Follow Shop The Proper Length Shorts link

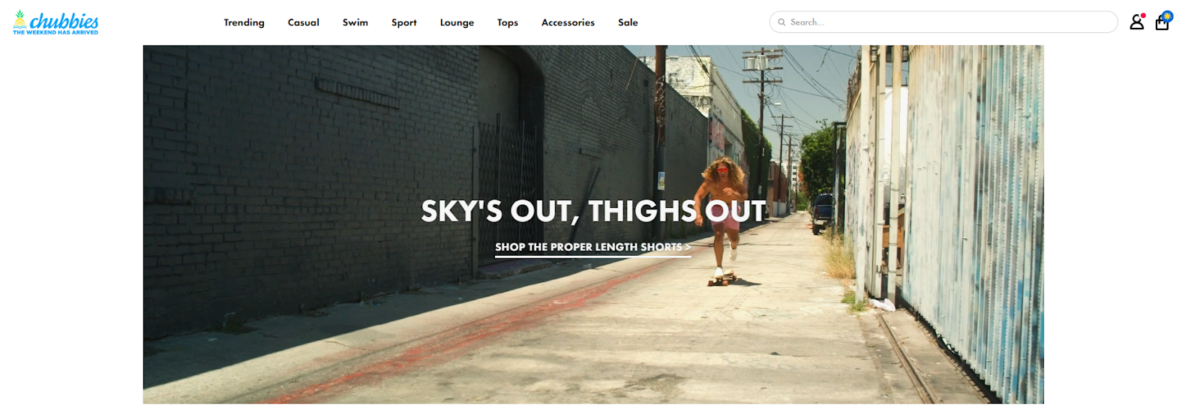tap(593, 247)
